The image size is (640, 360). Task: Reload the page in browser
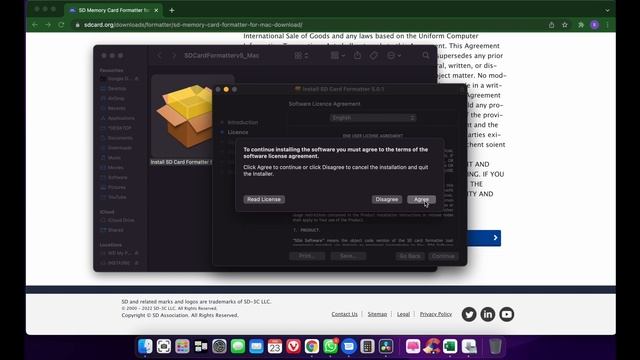pos(61,25)
